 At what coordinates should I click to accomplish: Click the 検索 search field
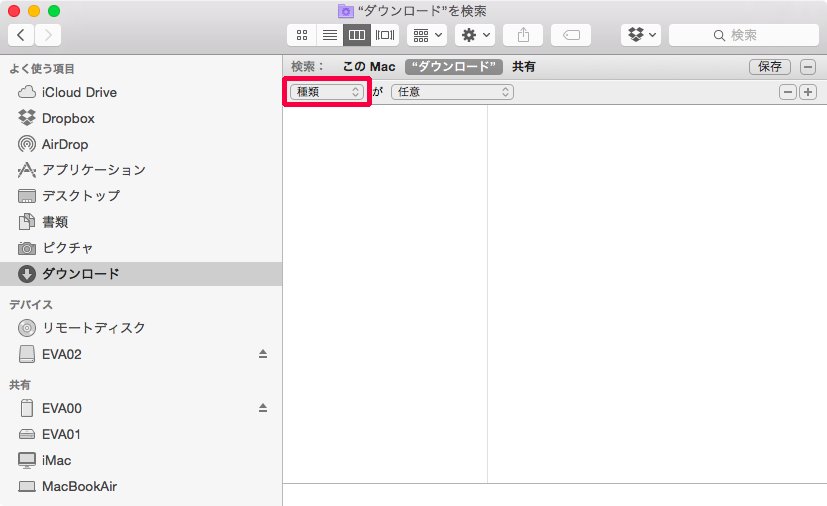tap(744, 35)
